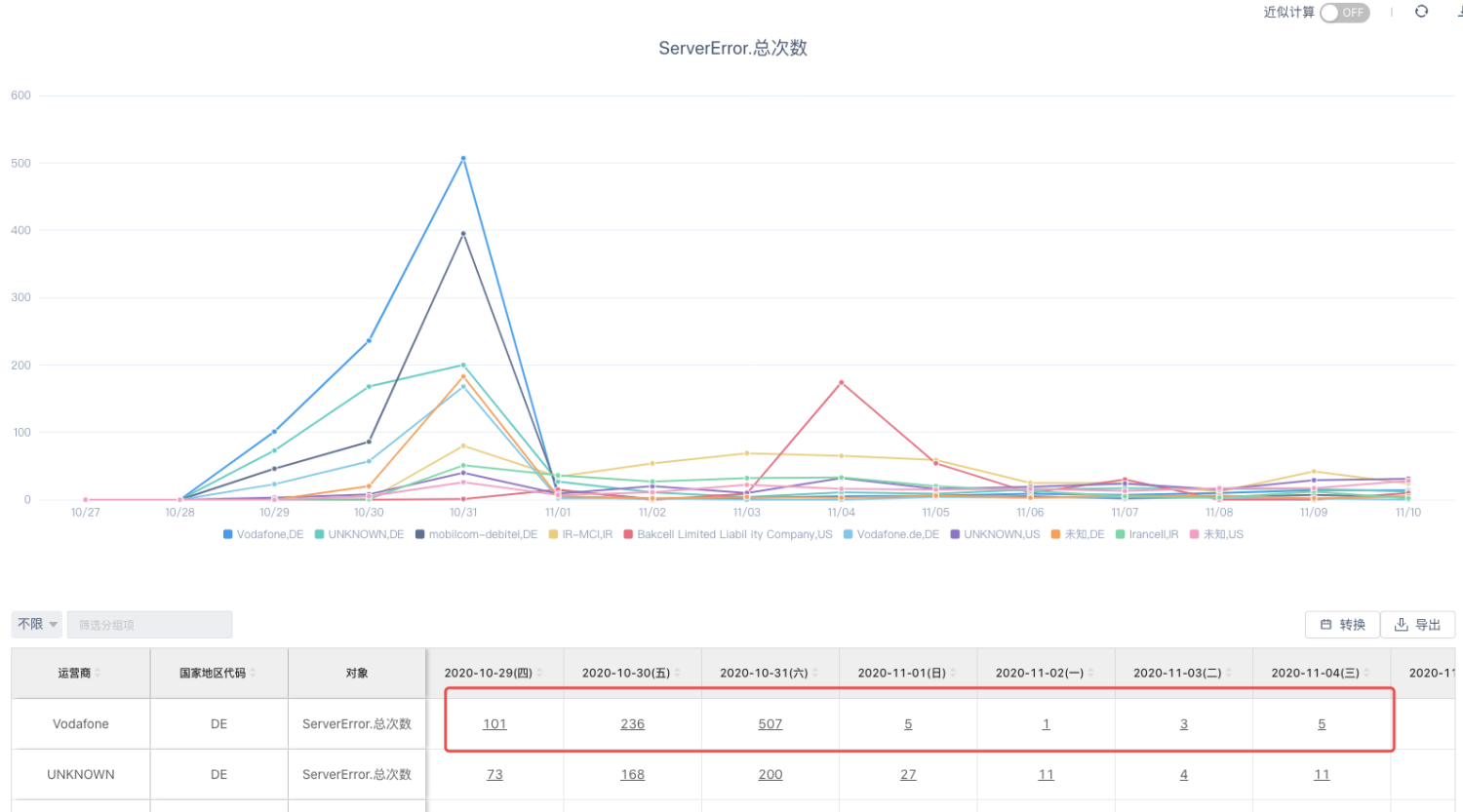Sort the 2020-11-01(日) column using its icon
1463x812 pixels.
pyautogui.click(x=953, y=674)
